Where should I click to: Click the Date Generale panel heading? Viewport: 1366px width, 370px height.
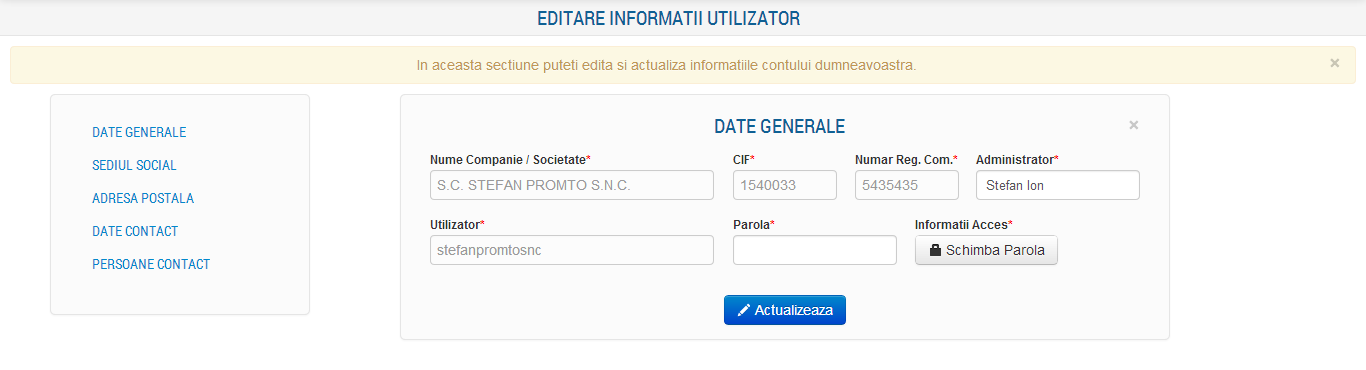[779, 126]
